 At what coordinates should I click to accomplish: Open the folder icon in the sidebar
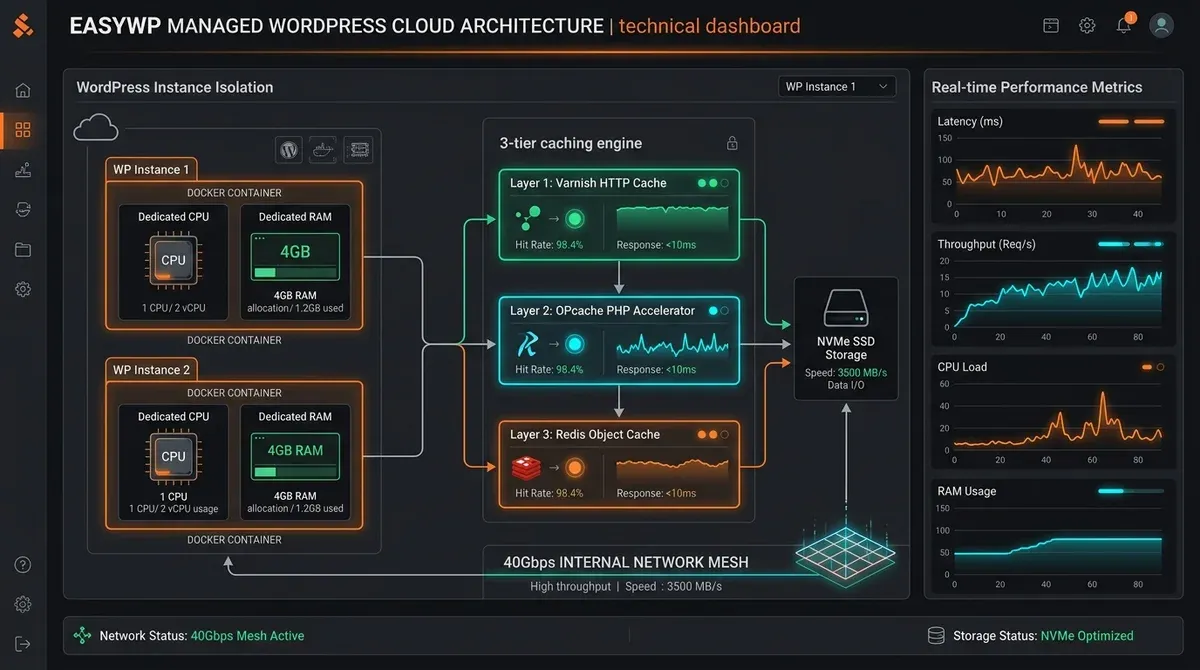click(x=23, y=249)
